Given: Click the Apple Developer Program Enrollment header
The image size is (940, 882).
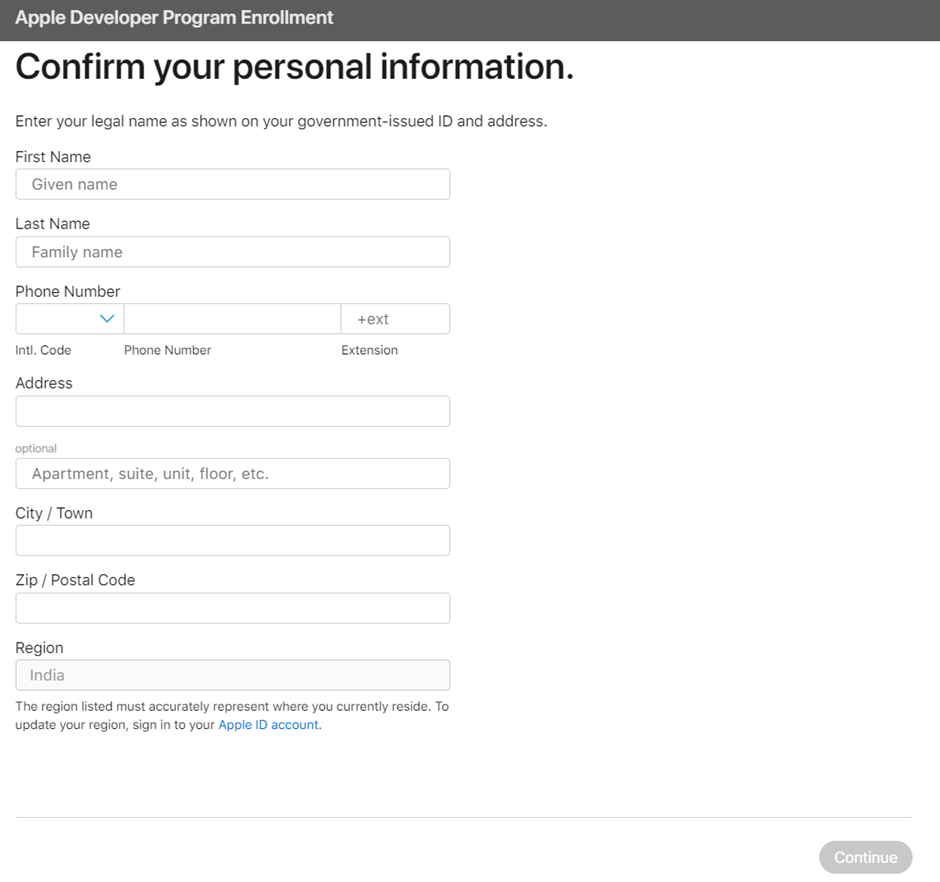Looking at the screenshot, I should tap(174, 18).
